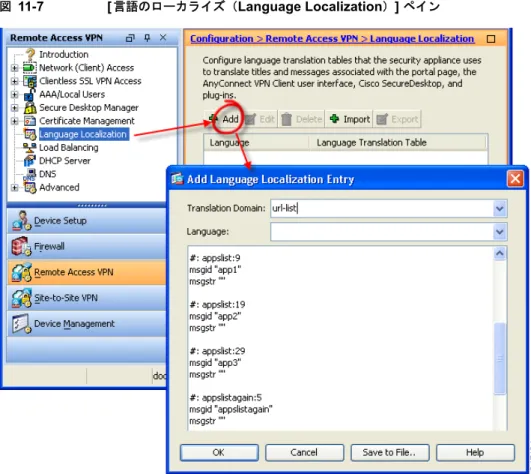Click the Firewall icon
The height and width of the screenshot is (474, 531).
(22, 246)
